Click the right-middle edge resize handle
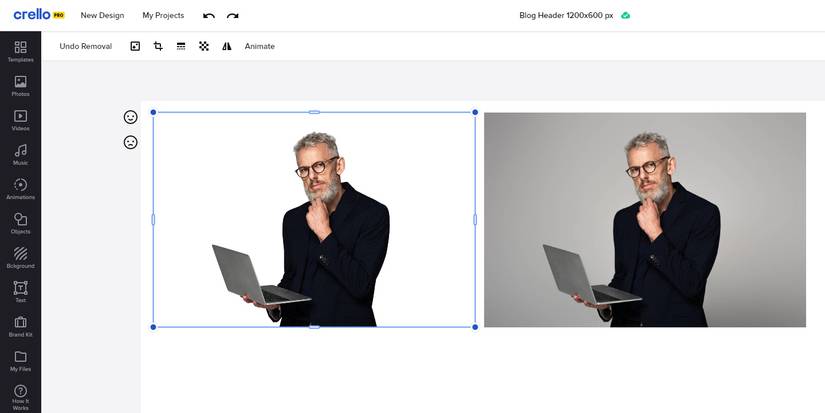The height and width of the screenshot is (413, 825). [x=475, y=219]
